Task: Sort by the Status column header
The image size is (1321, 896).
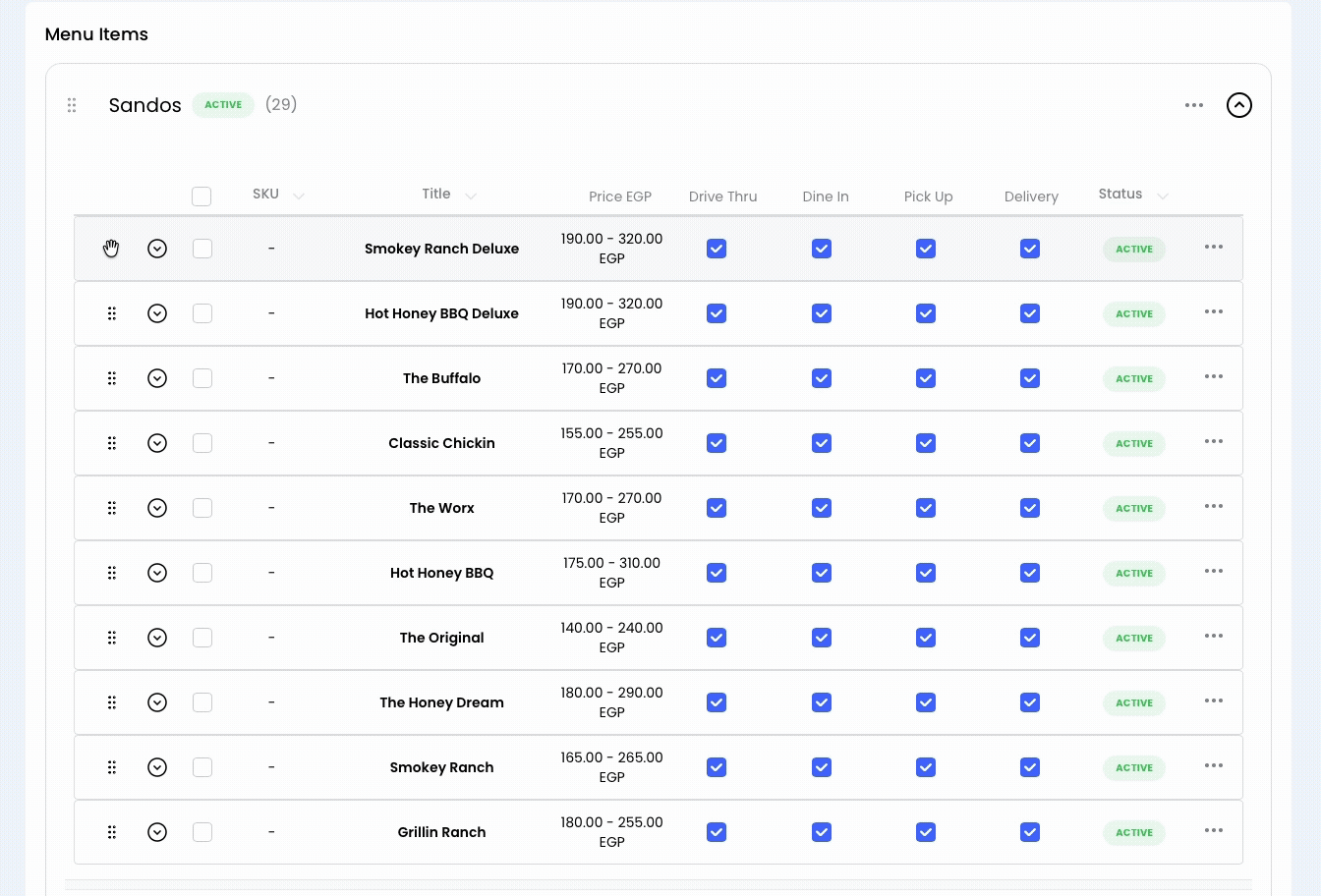Action: click(1133, 195)
